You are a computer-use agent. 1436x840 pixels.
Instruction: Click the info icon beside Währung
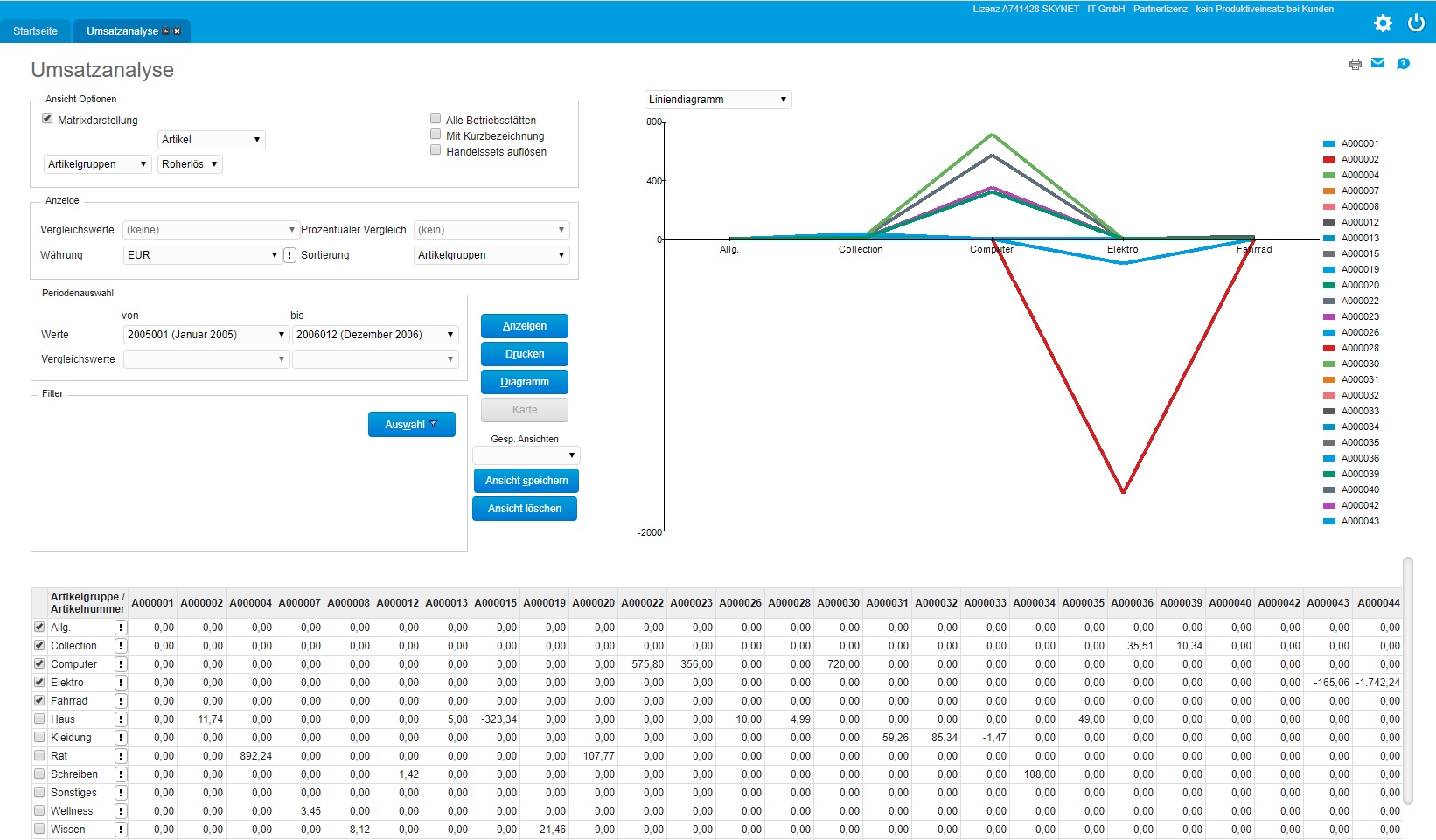pos(289,255)
